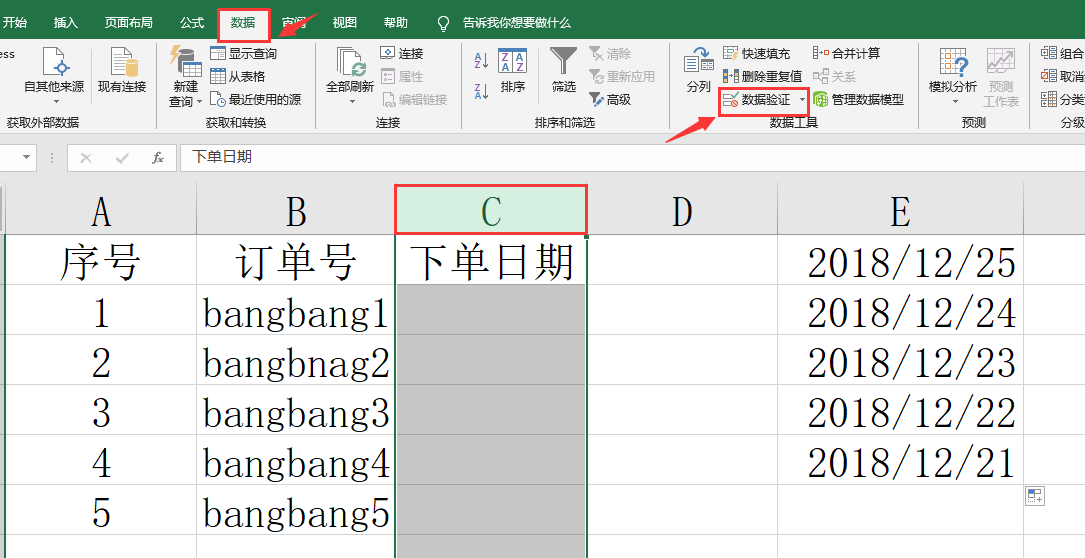The width and height of the screenshot is (1085, 558).
Task: Select the cell bangbang5
Action: point(295,511)
